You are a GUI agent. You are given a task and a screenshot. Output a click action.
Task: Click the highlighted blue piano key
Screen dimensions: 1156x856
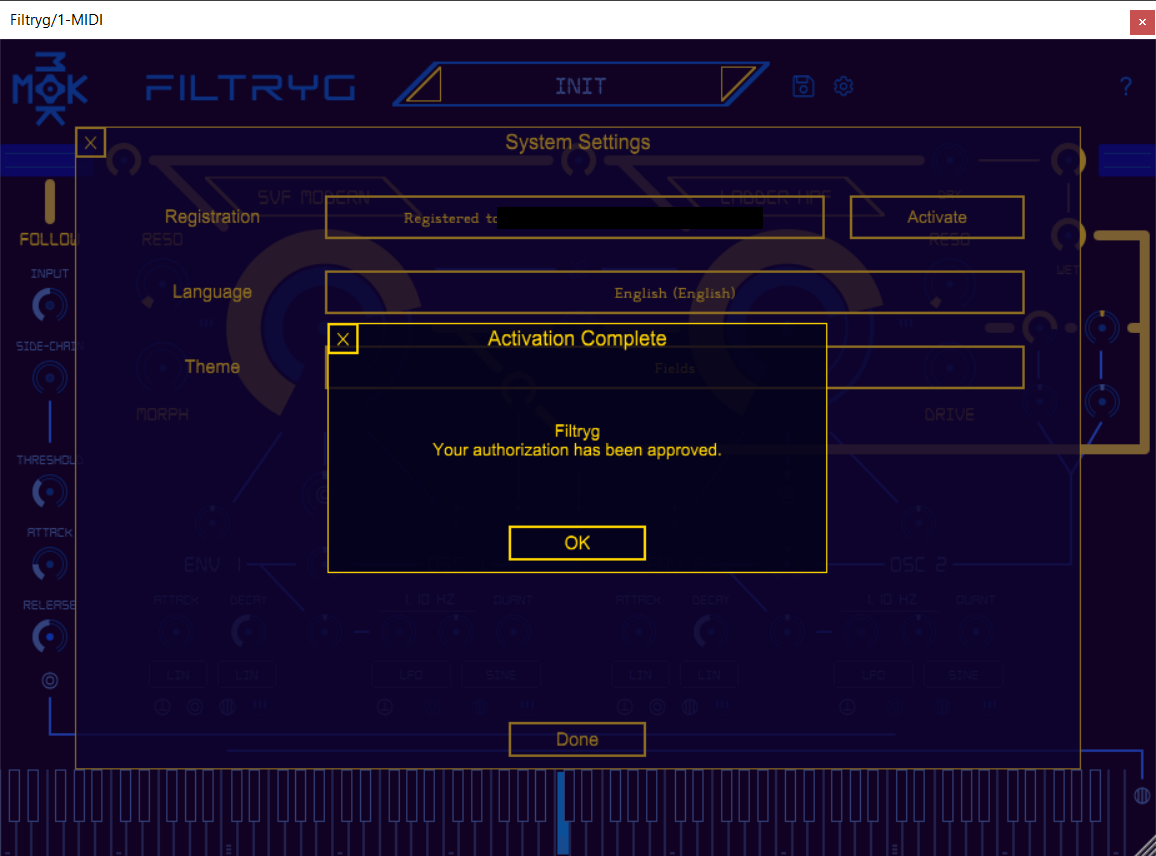coord(563,811)
